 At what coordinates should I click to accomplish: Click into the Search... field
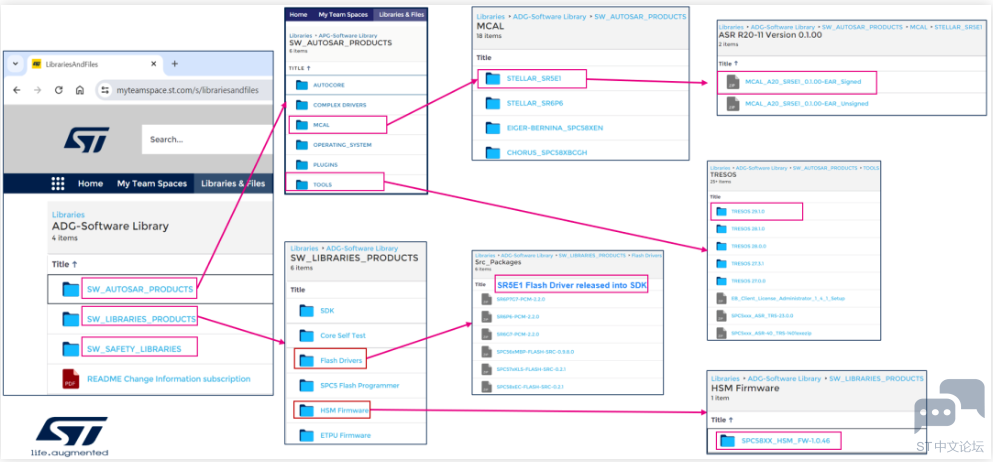tap(207, 139)
